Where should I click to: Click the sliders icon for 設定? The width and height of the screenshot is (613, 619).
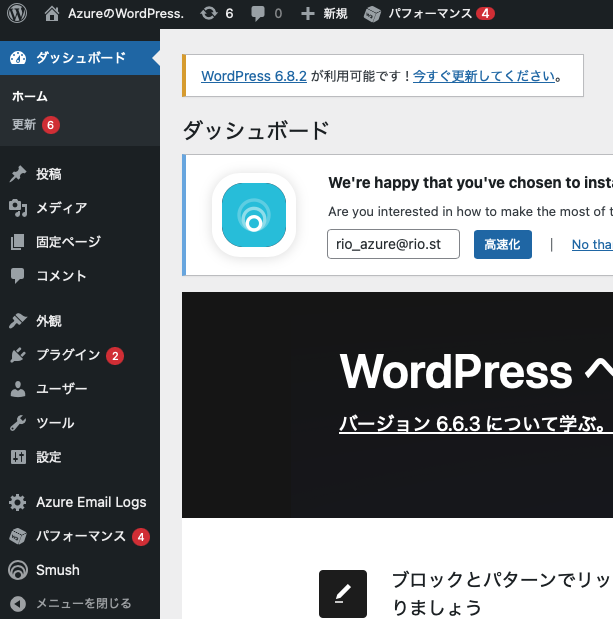click(x=18, y=457)
